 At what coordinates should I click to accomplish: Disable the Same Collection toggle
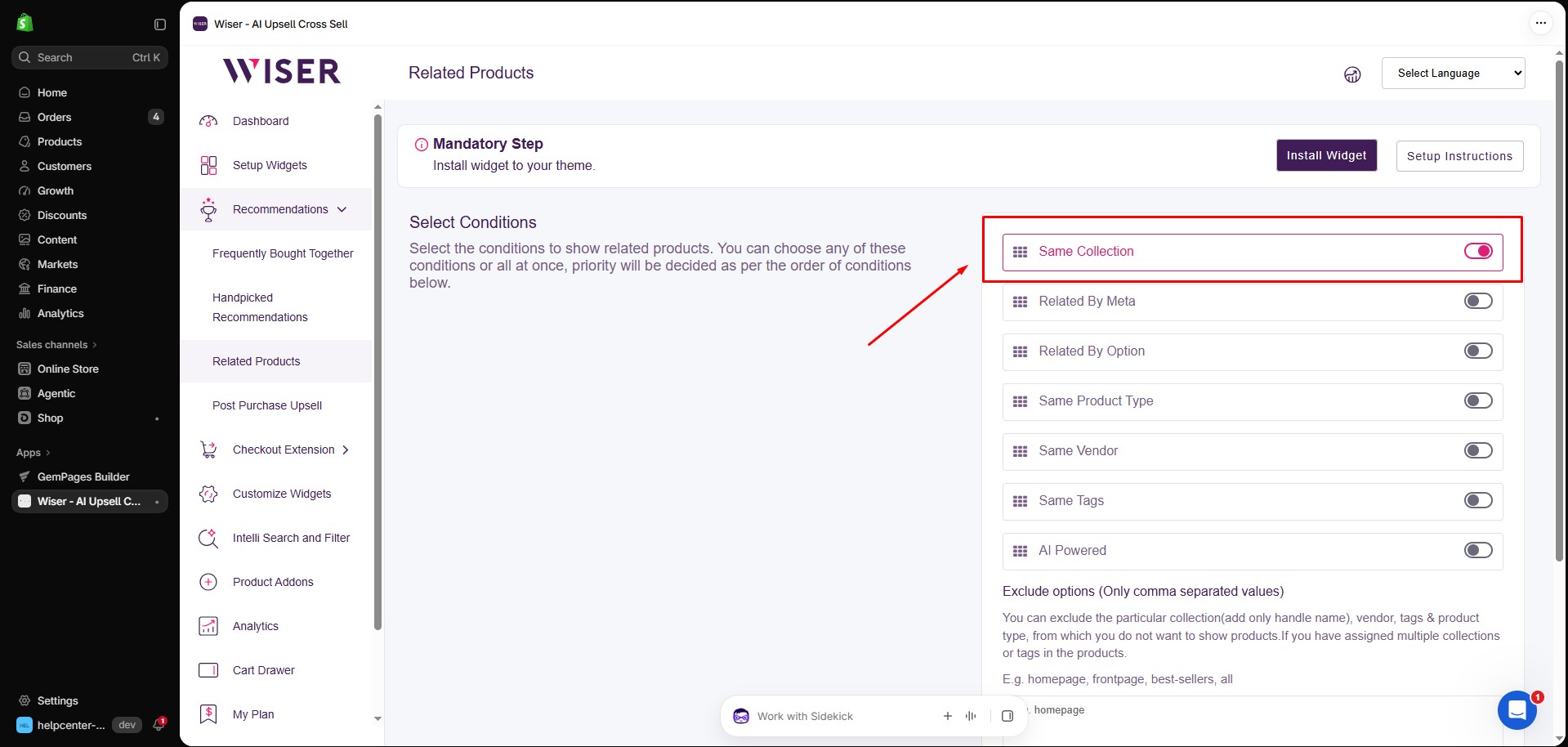[1478, 251]
